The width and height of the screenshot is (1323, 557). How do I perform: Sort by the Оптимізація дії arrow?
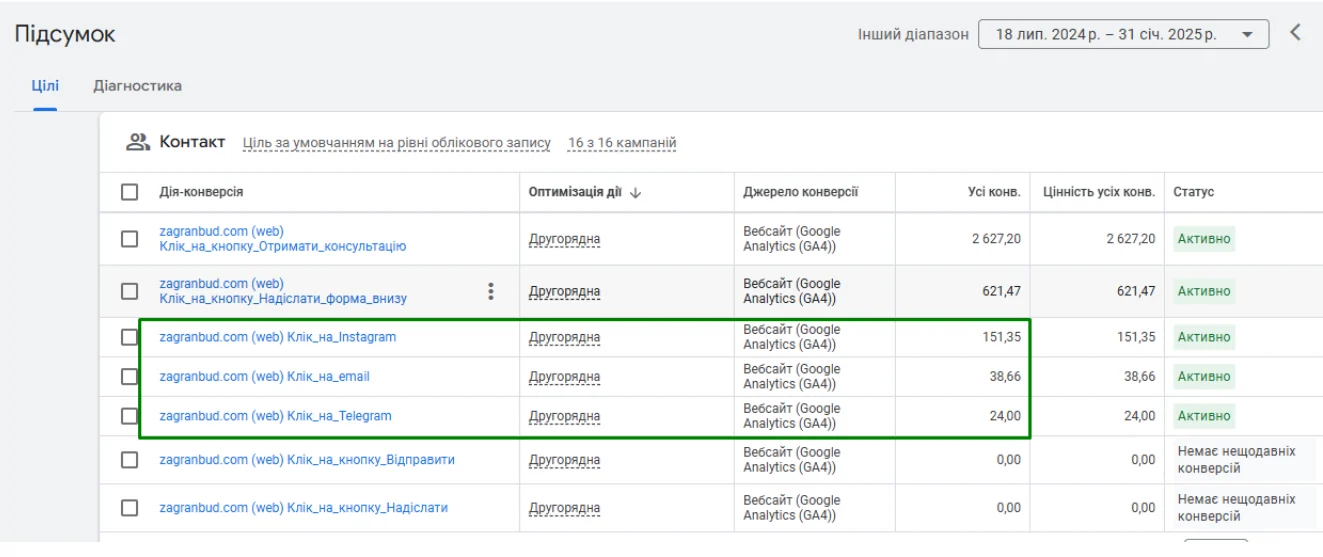(635, 192)
